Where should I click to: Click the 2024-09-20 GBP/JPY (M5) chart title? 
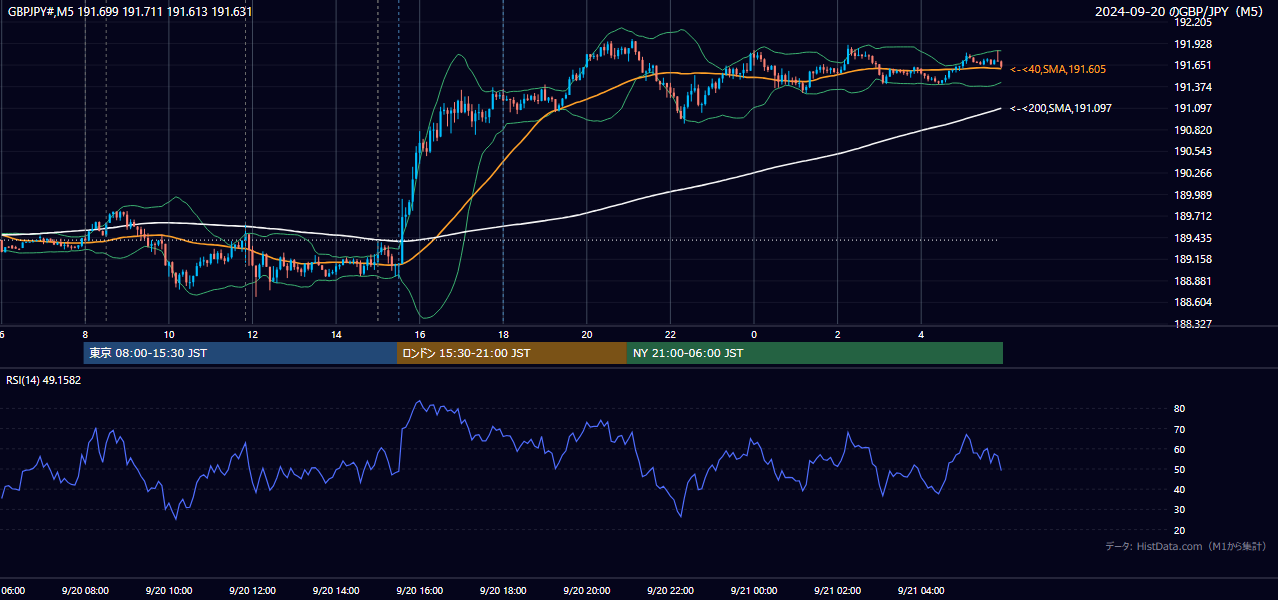coord(1179,11)
